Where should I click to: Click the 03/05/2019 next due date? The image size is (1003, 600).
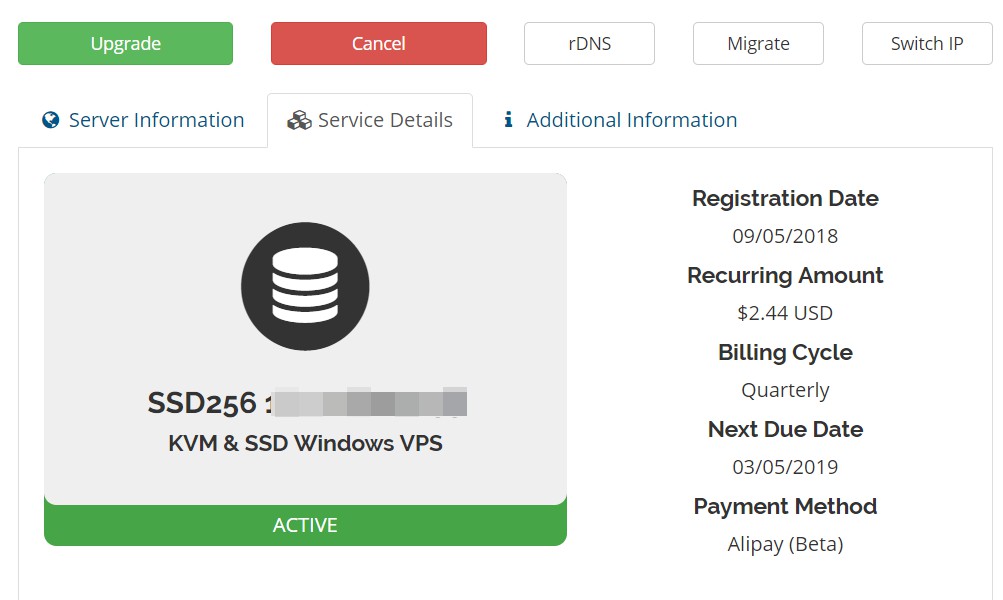[785, 467]
